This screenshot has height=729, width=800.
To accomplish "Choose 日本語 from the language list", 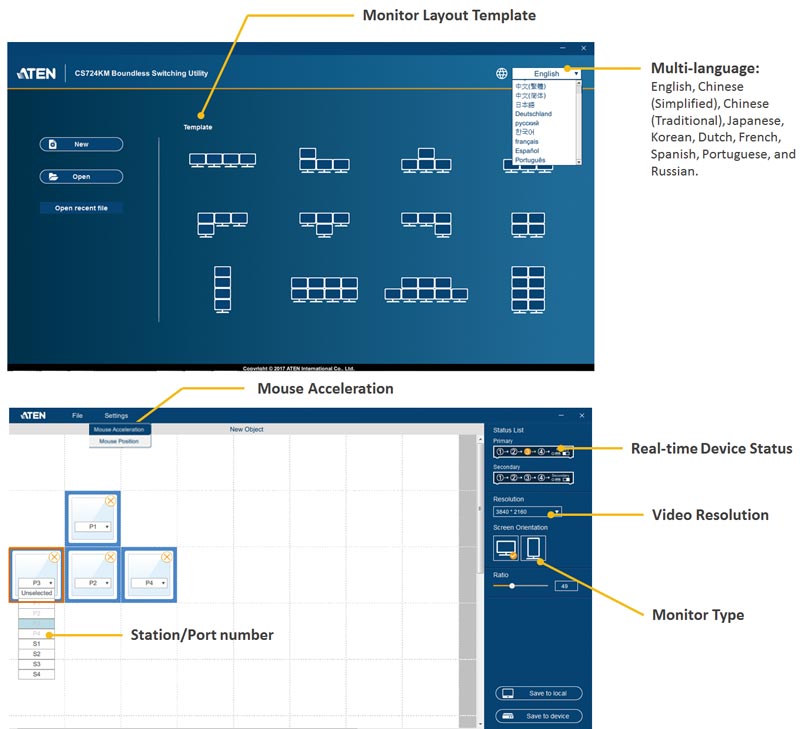I will (525, 105).
